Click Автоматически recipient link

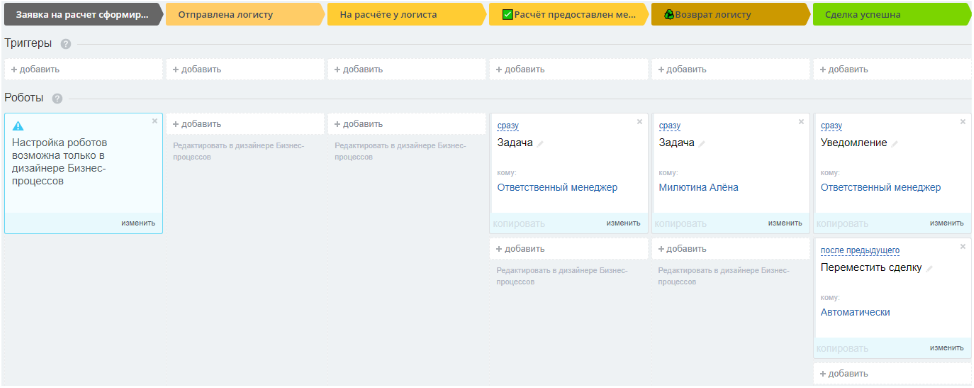pyautogui.click(x=855, y=312)
